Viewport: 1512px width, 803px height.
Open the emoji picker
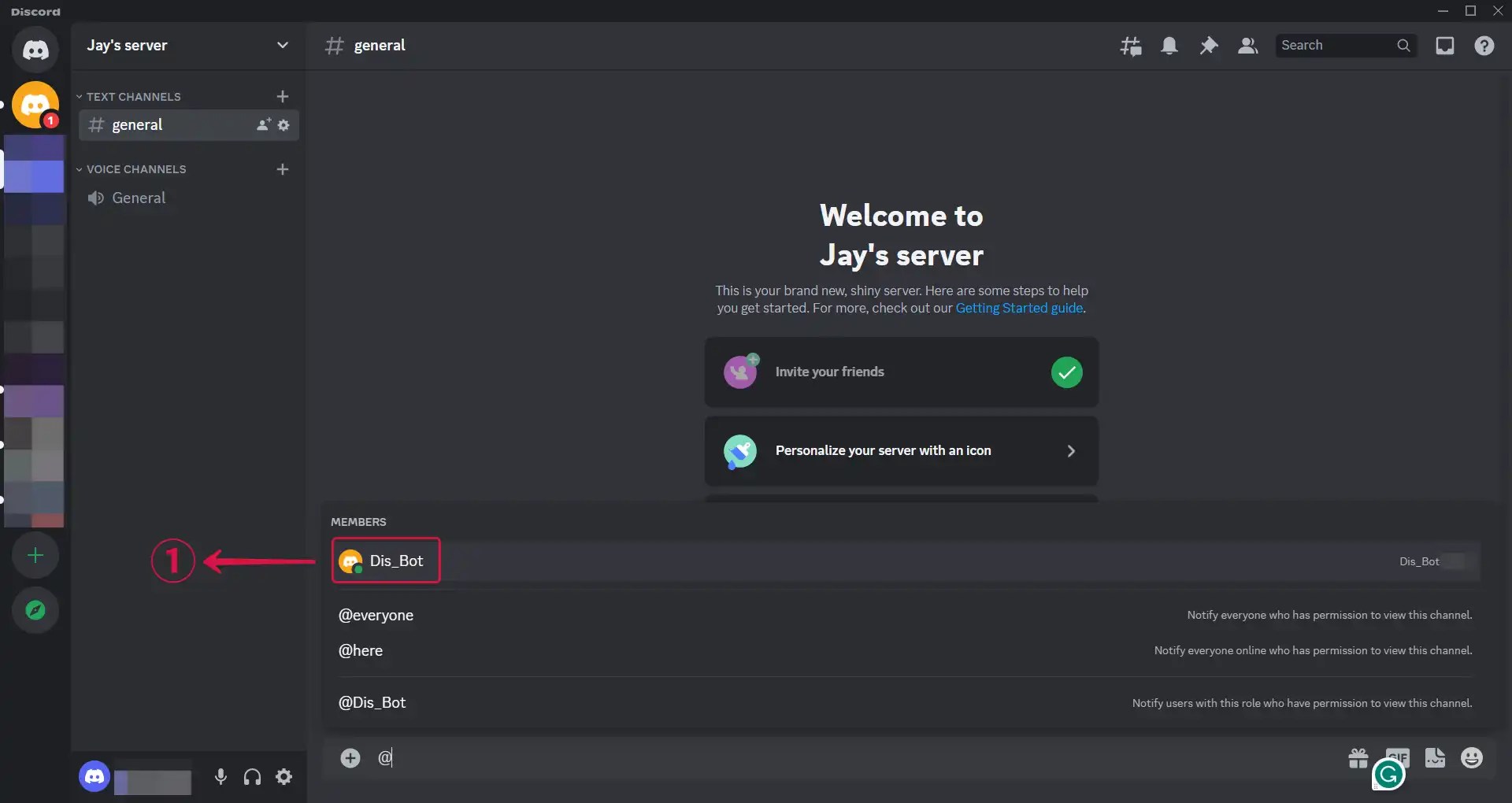pos(1472,757)
